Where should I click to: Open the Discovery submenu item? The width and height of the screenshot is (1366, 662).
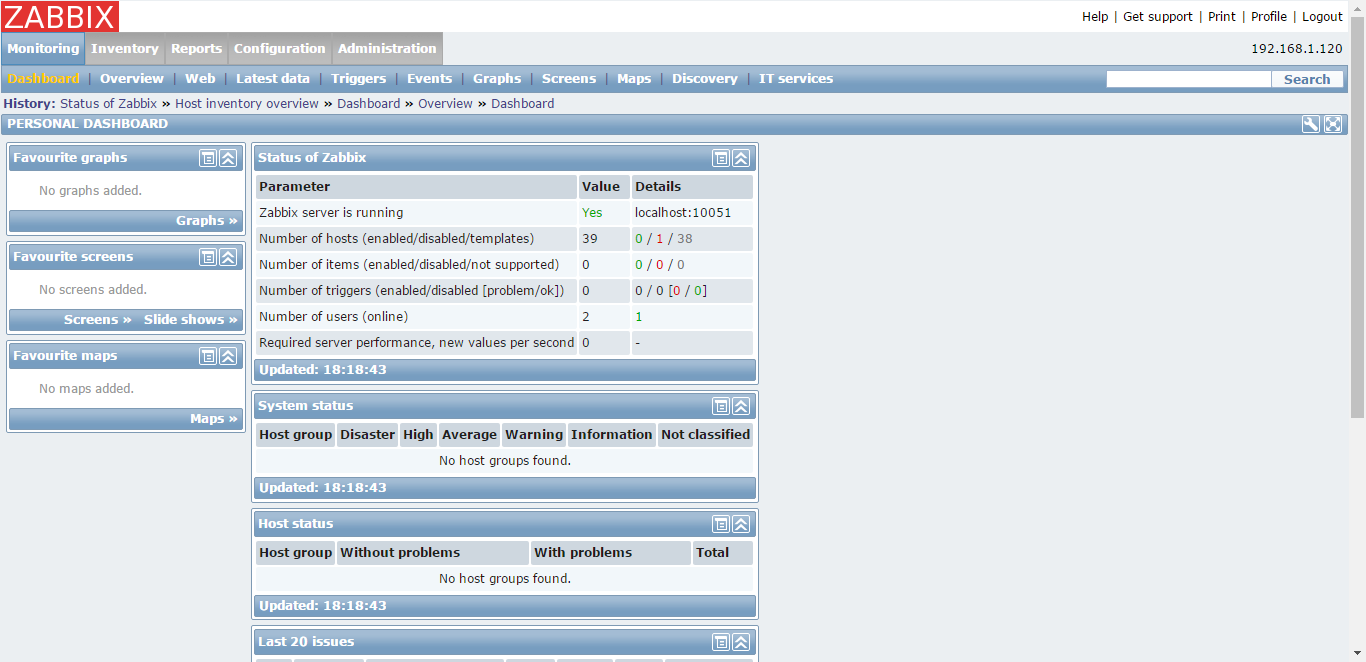[x=705, y=79]
